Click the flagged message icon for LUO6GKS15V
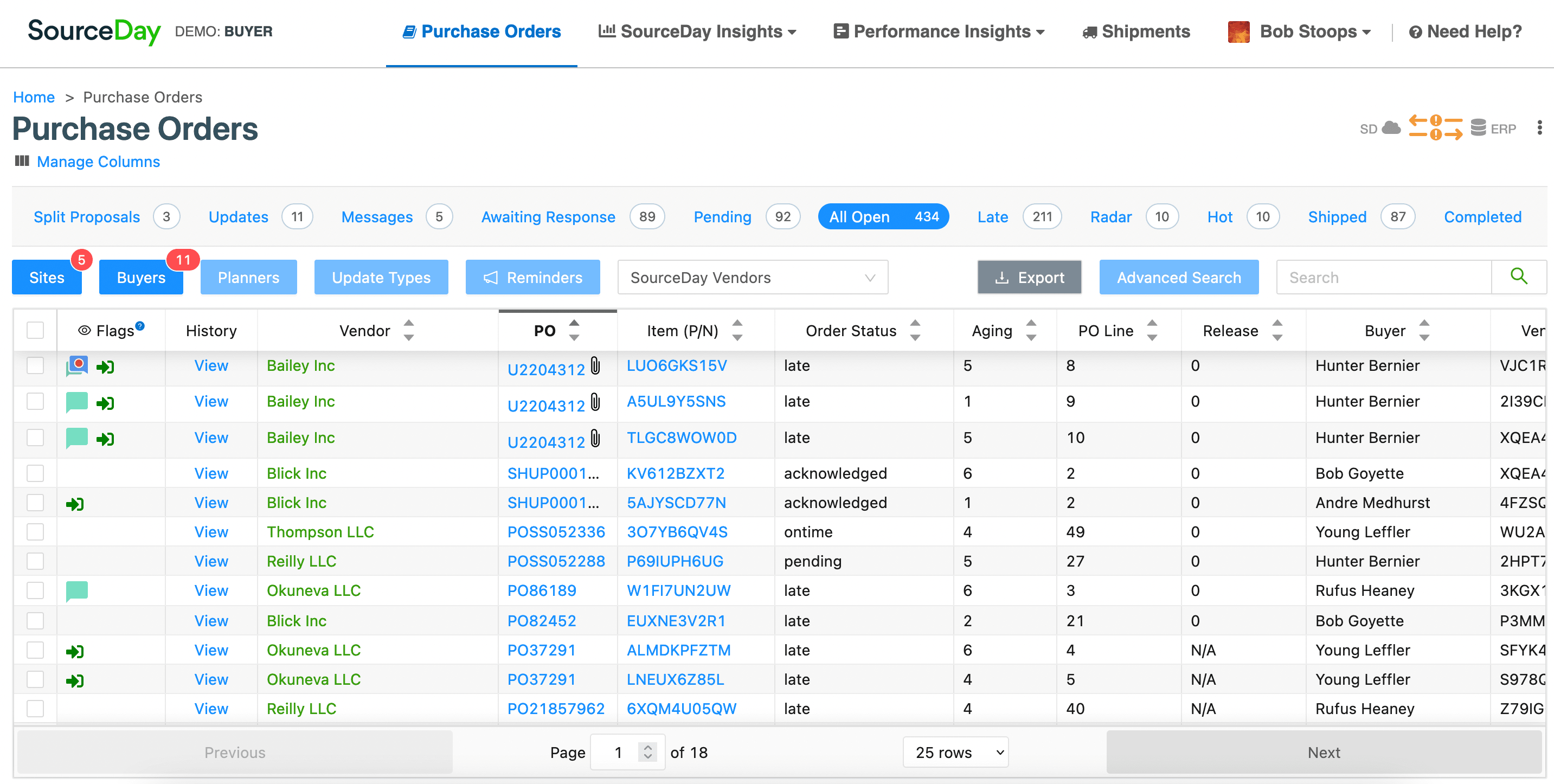This screenshot has width=1554, height=784. [x=77, y=365]
